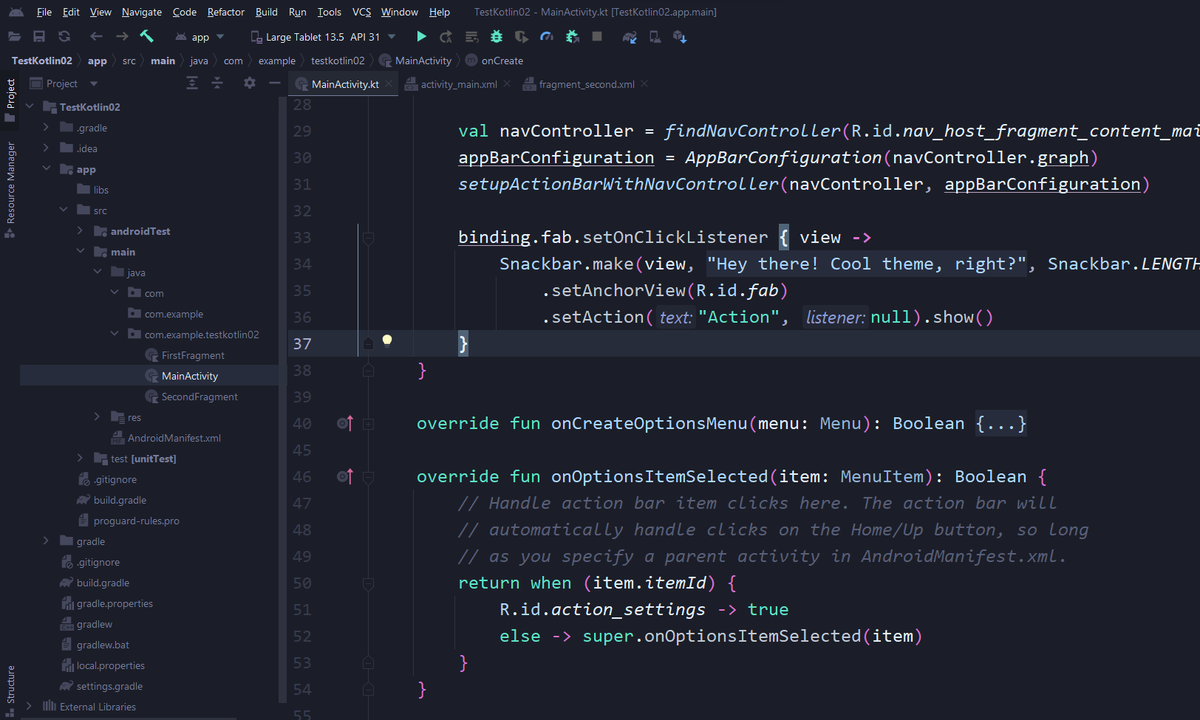1200x720 pixels.
Task: Switch to the activity_main.xml tab
Action: [x=458, y=85]
